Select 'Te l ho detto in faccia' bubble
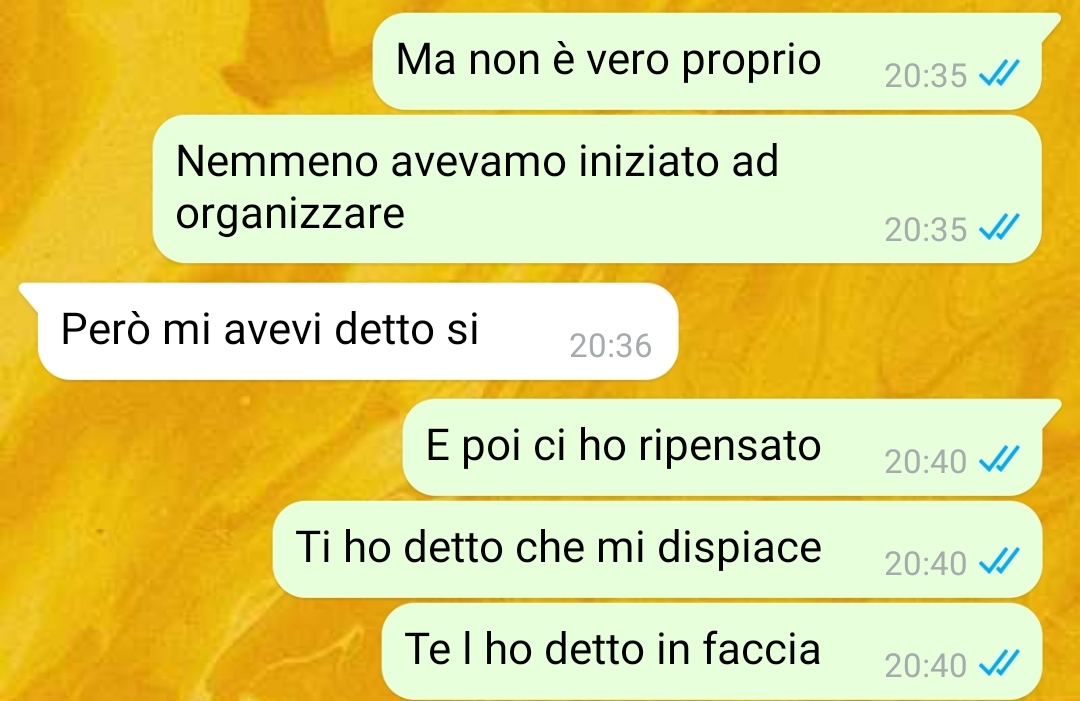The height and width of the screenshot is (701, 1080). coord(712,651)
